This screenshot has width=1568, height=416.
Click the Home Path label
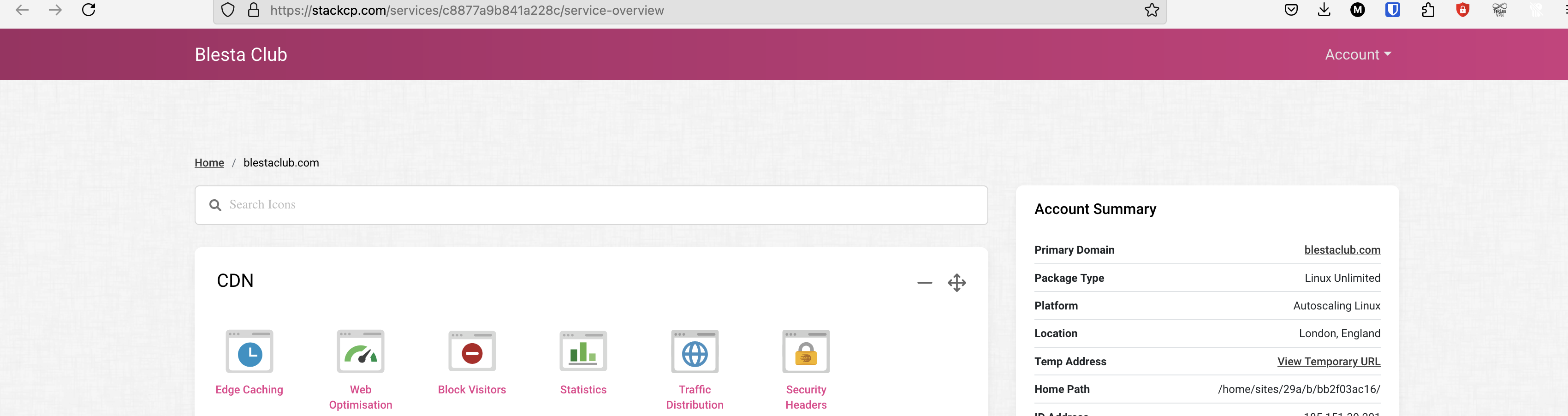[1062, 389]
